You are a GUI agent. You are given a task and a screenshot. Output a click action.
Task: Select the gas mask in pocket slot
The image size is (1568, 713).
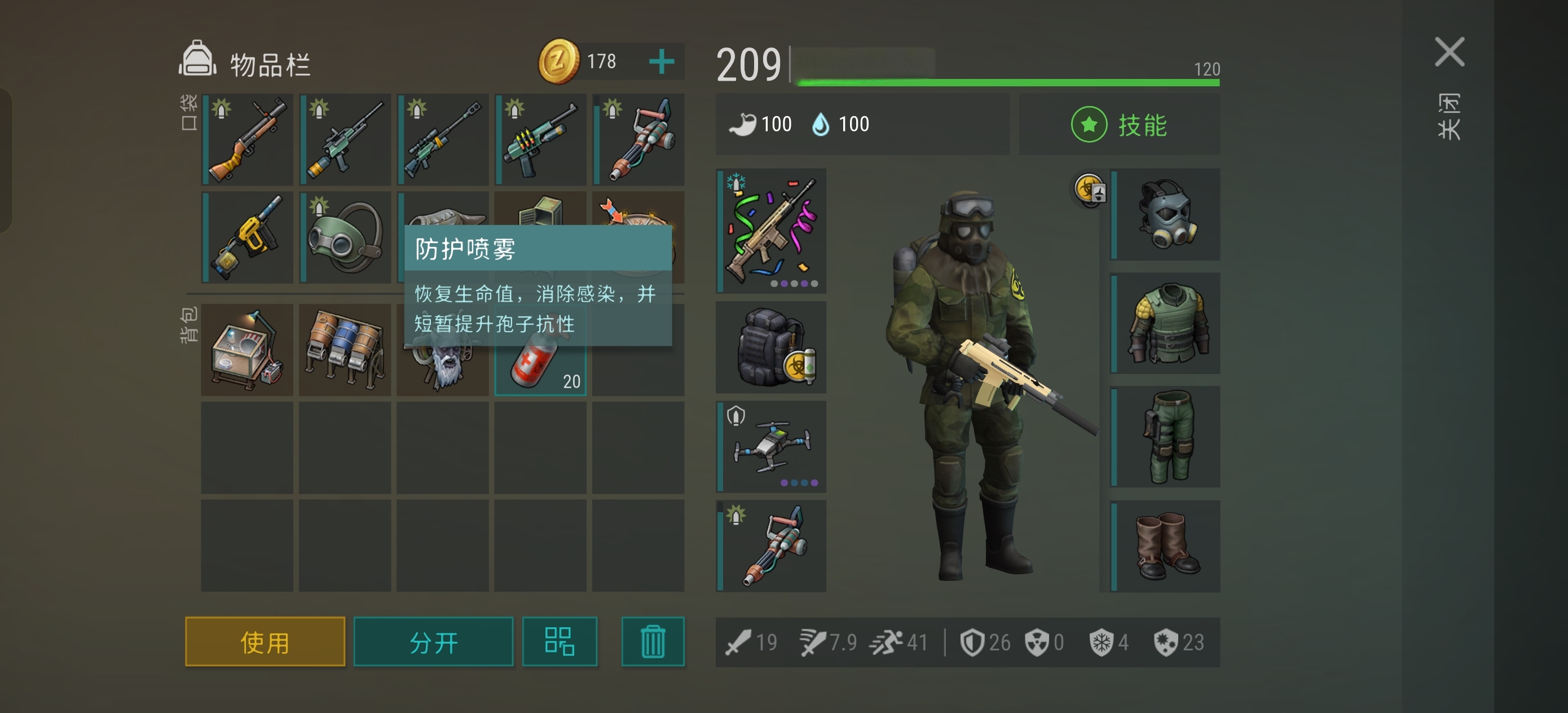coord(345,237)
